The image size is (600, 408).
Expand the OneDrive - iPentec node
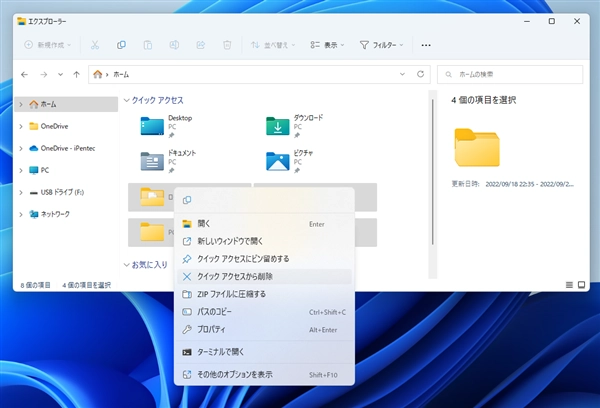click(x=21, y=148)
